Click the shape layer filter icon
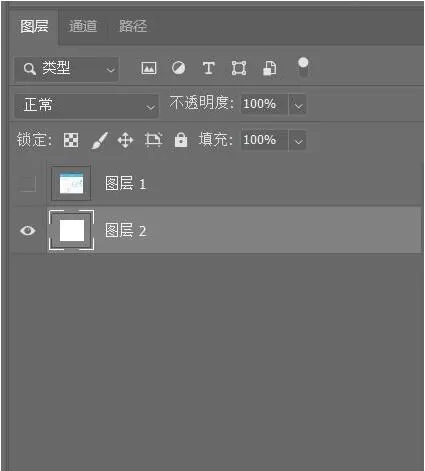 pyautogui.click(x=239, y=68)
